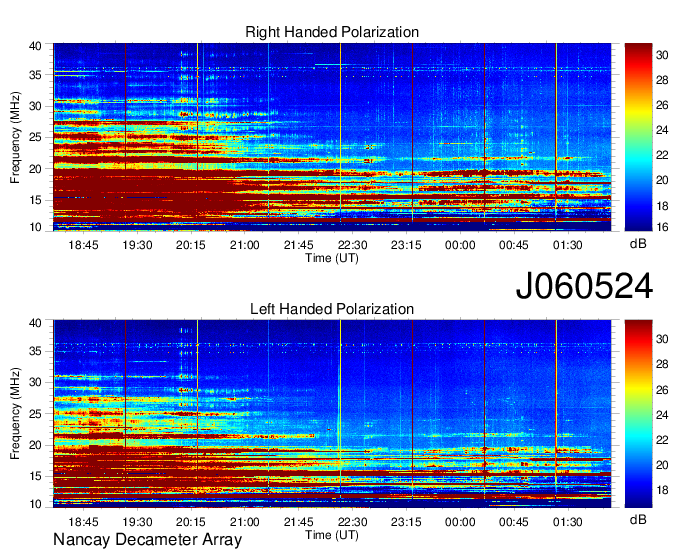Click 00:00 time tick on left-handed plot
The image size is (680, 552).
pos(460,522)
